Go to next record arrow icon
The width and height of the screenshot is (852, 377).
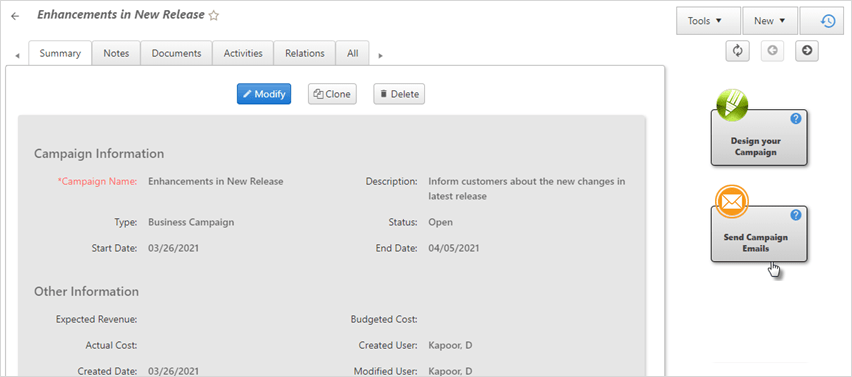(x=807, y=51)
